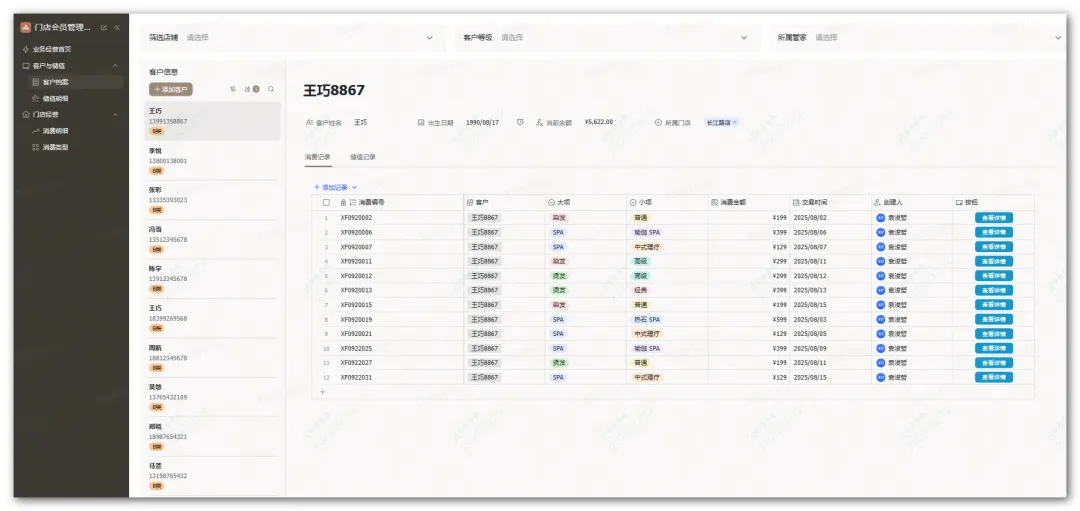
Task: Click the clock icon next to birth date
Action: click(x=520, y=122)
